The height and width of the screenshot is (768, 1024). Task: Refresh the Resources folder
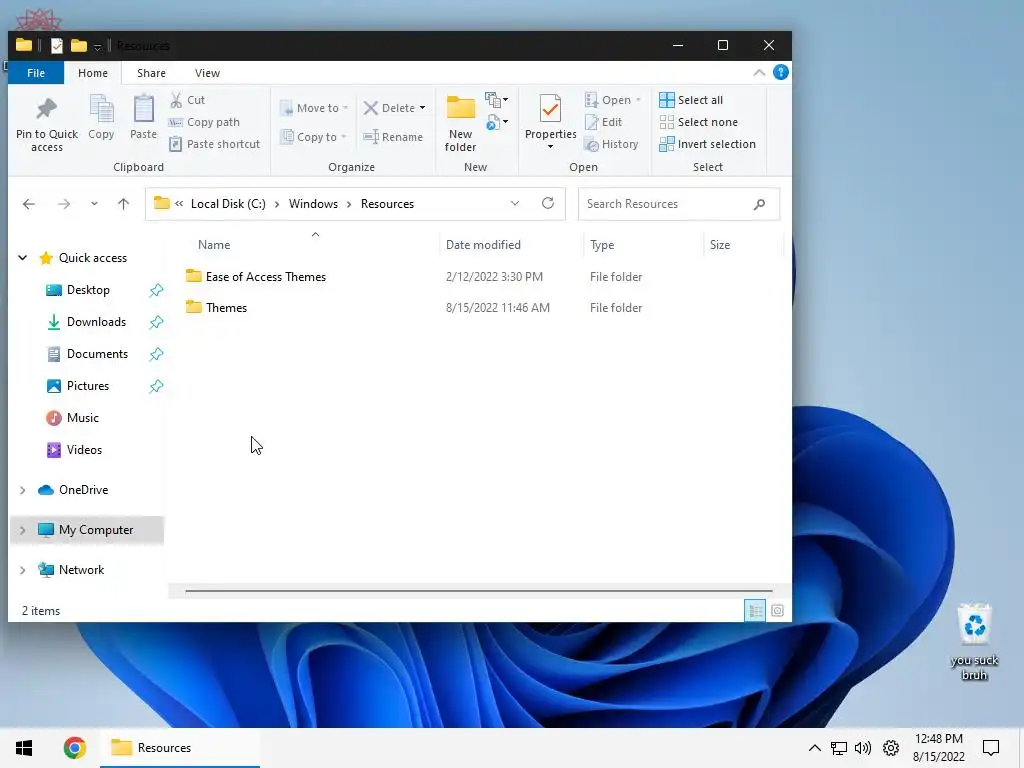pos(548,203)
